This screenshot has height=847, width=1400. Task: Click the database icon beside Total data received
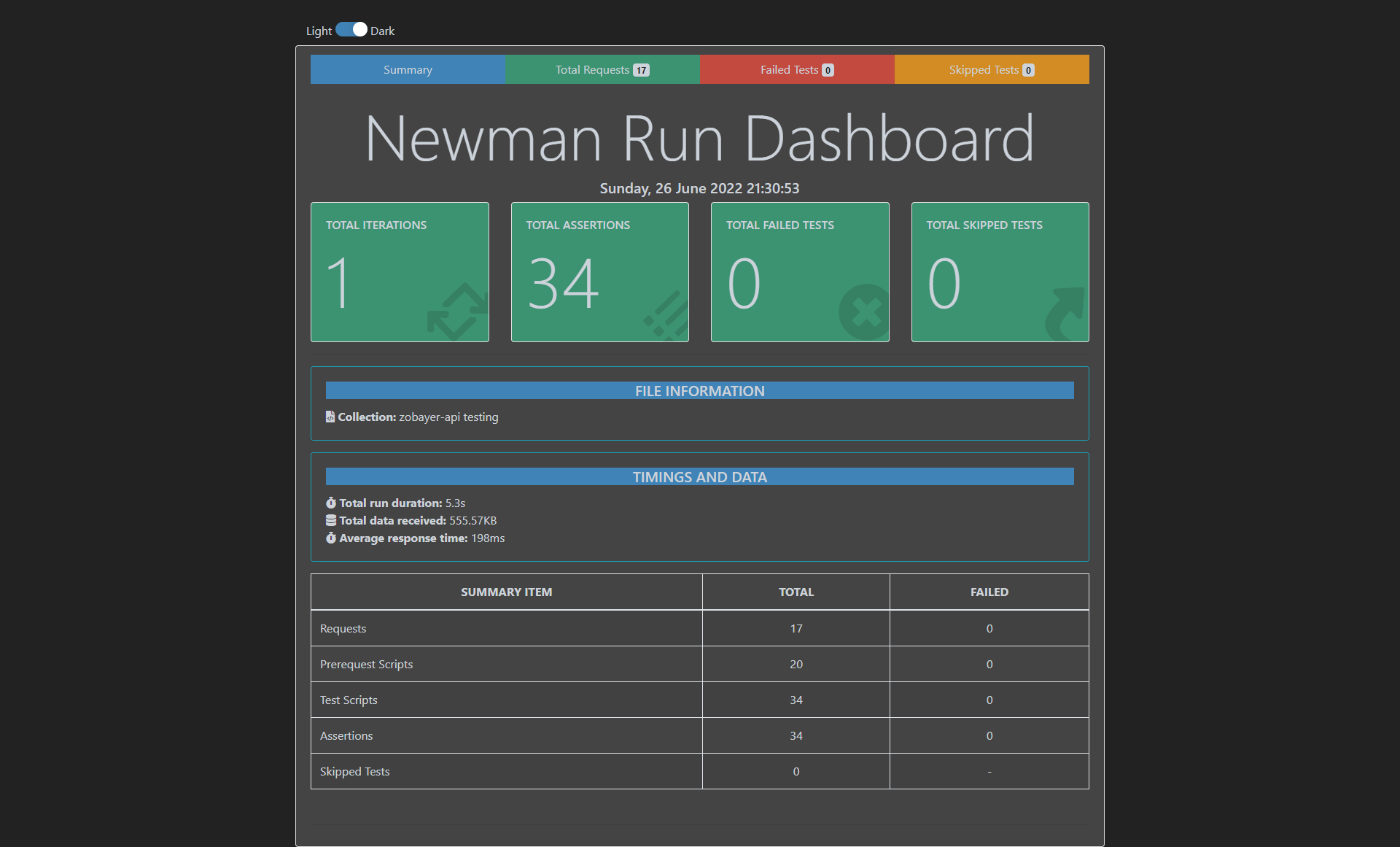point(332,520)
